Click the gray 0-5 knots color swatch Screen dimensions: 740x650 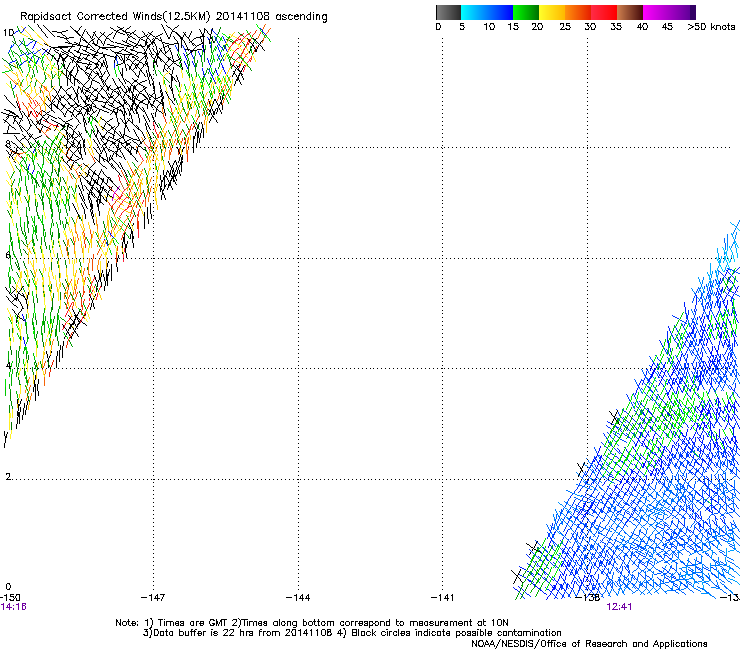448,12
